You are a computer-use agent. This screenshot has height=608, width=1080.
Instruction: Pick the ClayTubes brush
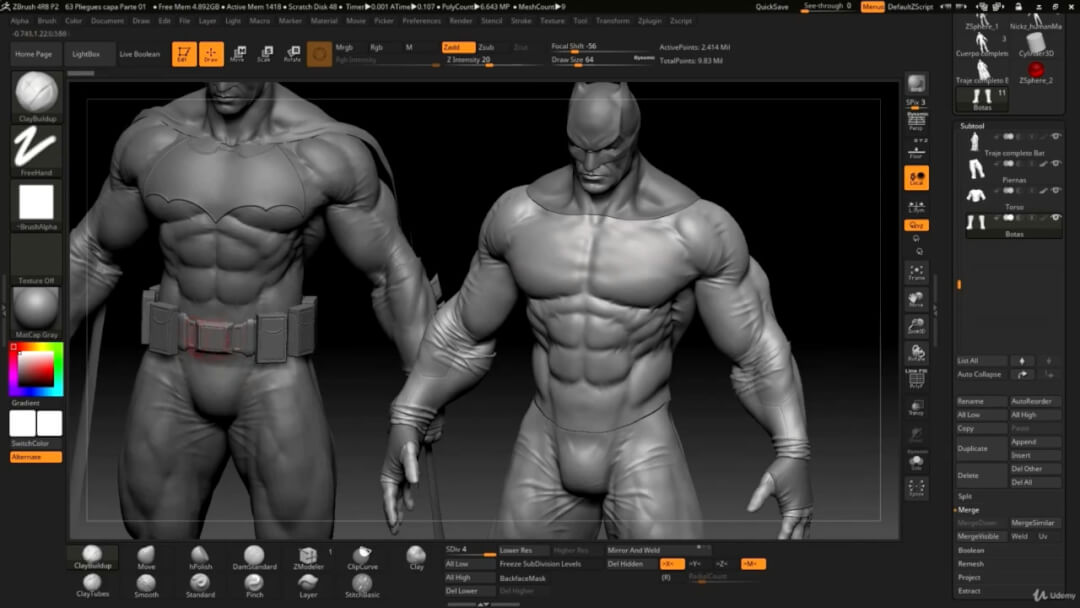coord(92,585)
